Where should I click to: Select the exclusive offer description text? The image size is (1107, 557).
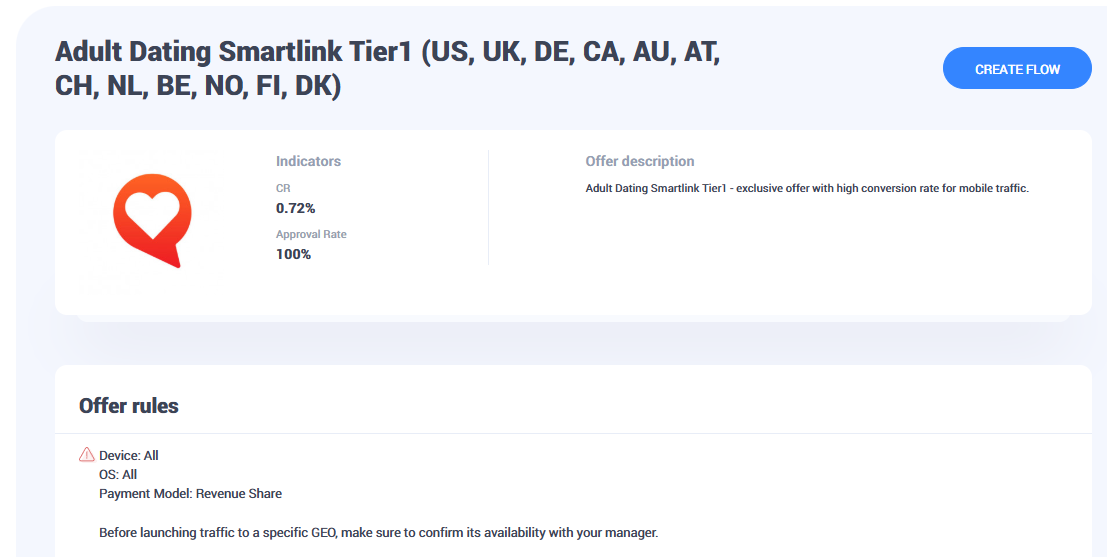pos(806,188)
